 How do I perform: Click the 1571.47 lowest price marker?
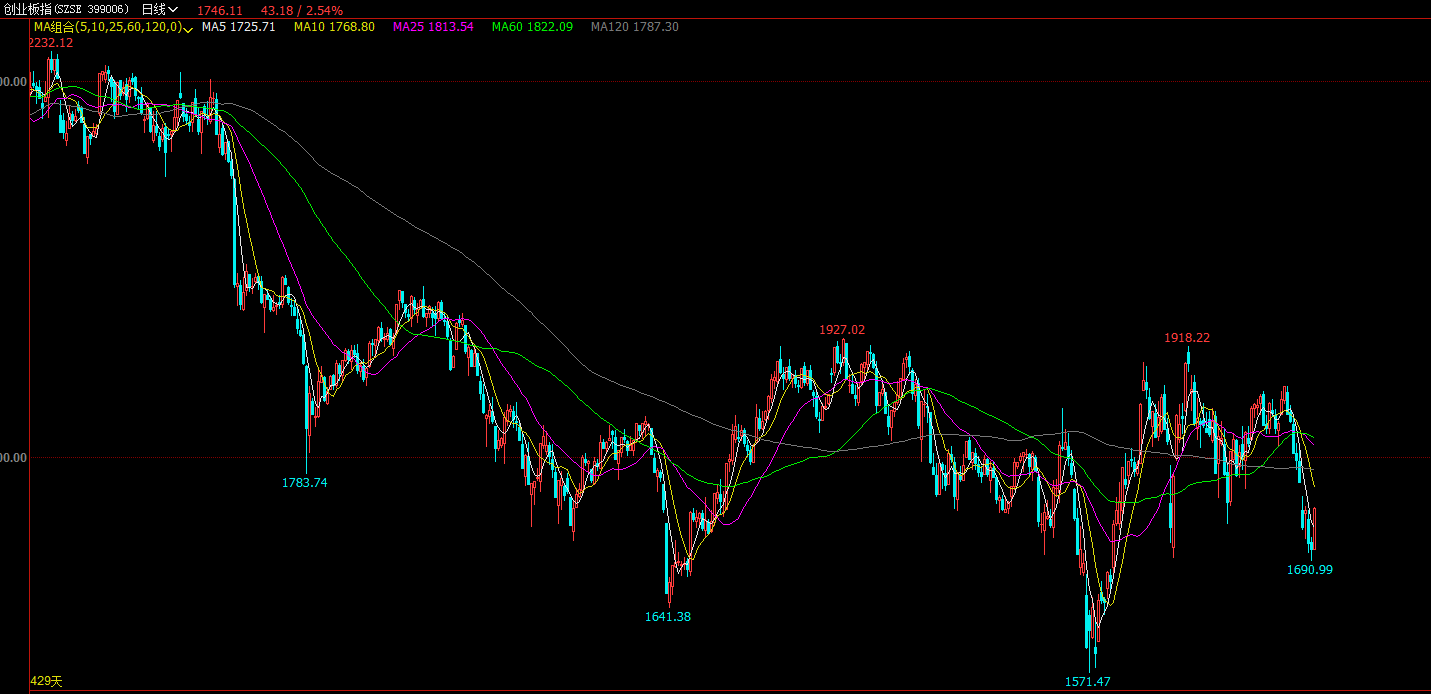[x=1088, y=682]
